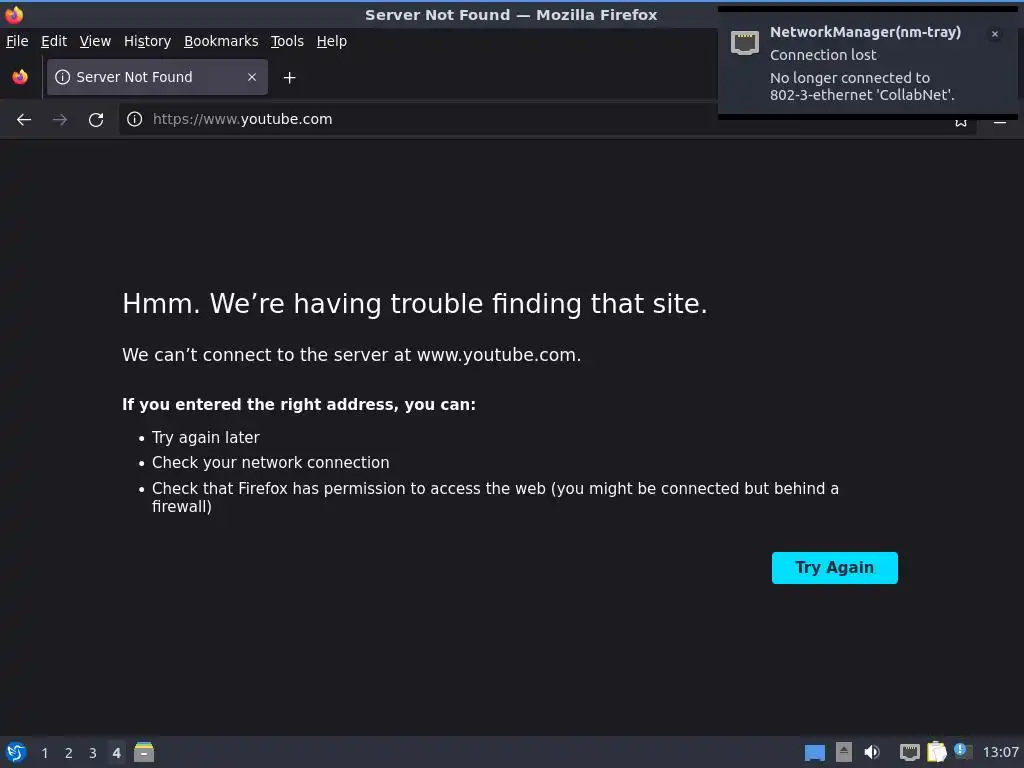Open site info icon in address bar

(135, 119)
